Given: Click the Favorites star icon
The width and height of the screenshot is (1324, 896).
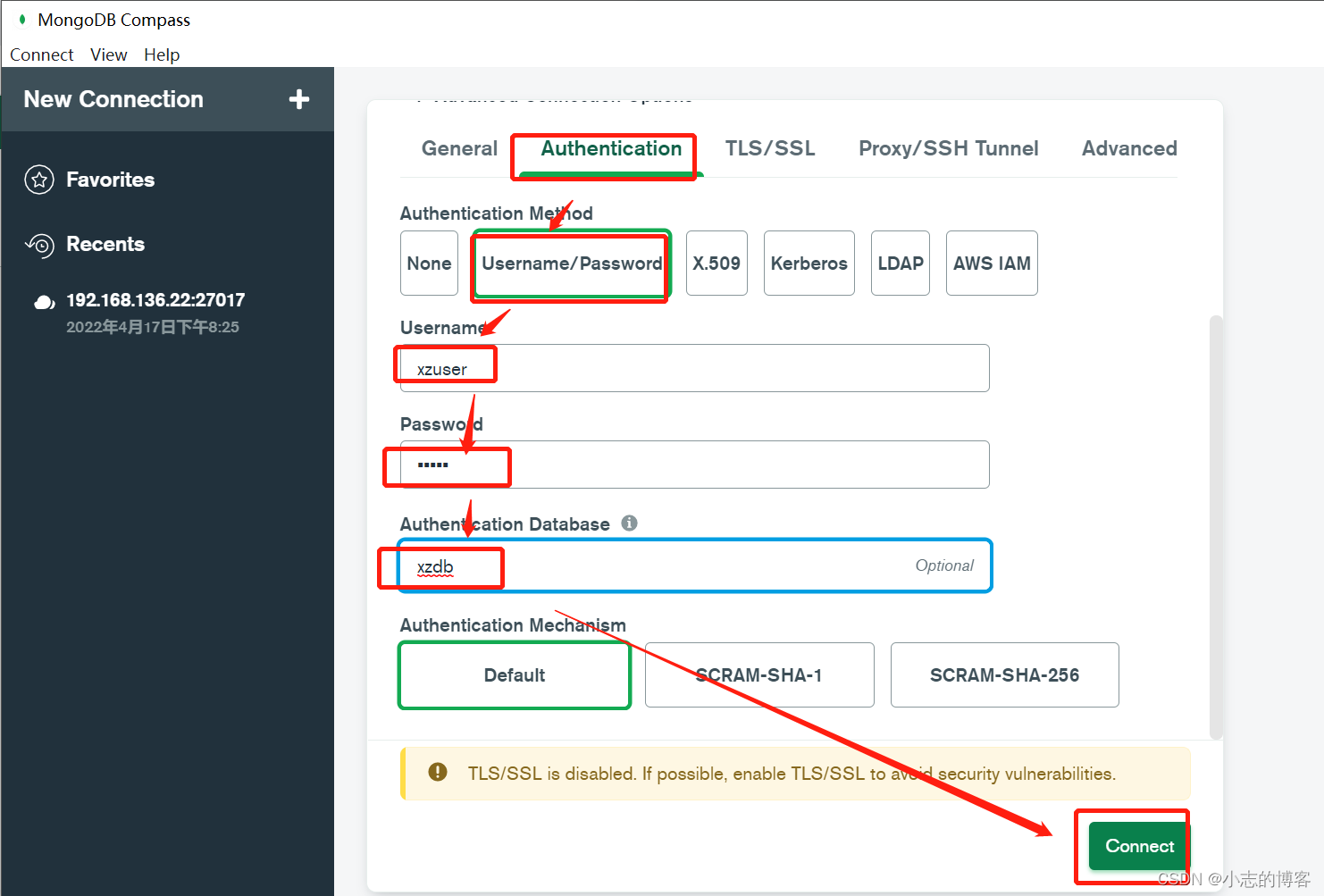Looking at the screenshot, I should (x=39, y=180).
